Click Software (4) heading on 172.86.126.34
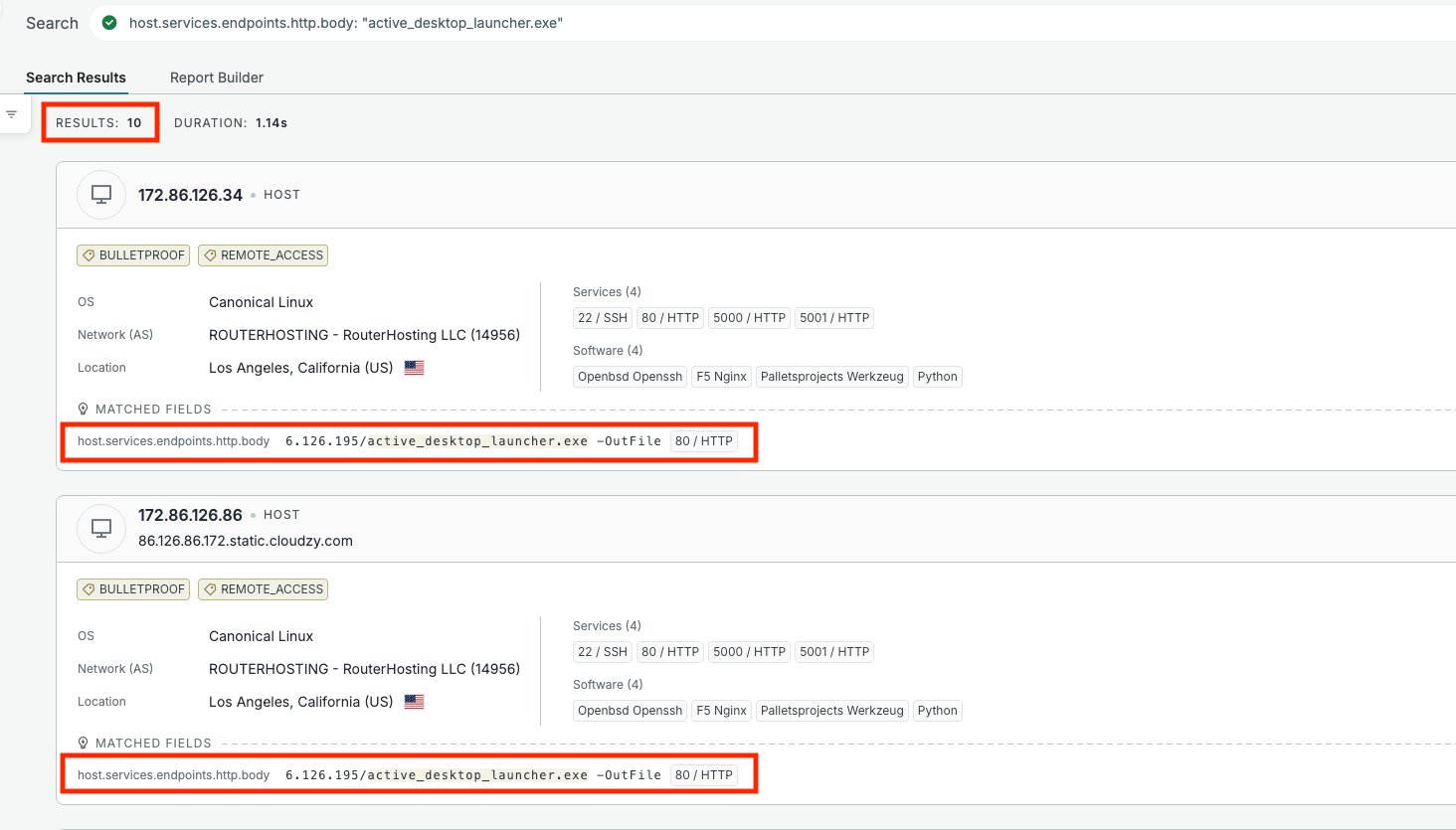The width and height of the screenshot is (1456, 830). coord(608,351)
